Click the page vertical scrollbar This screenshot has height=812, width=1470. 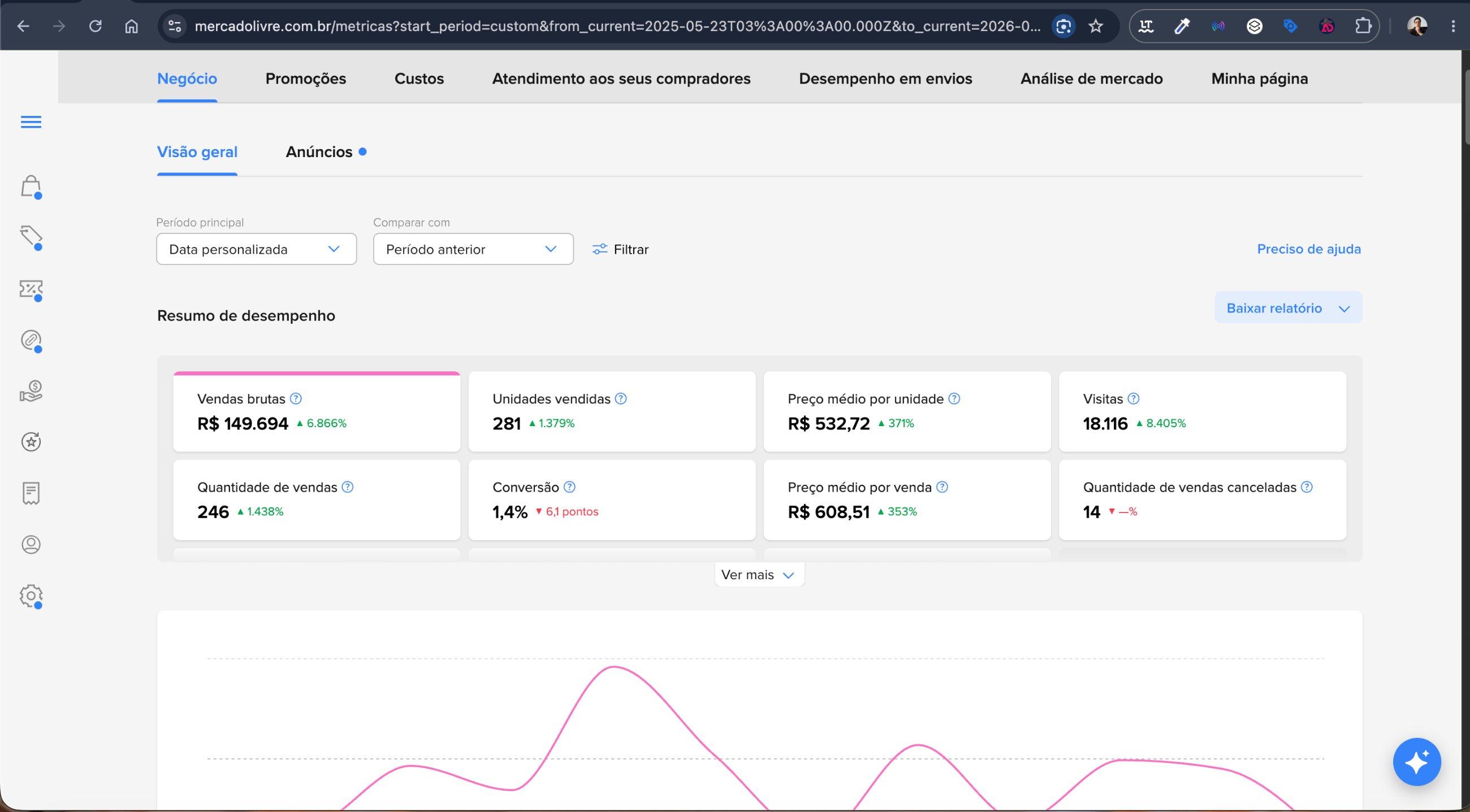click(1466, 108)
